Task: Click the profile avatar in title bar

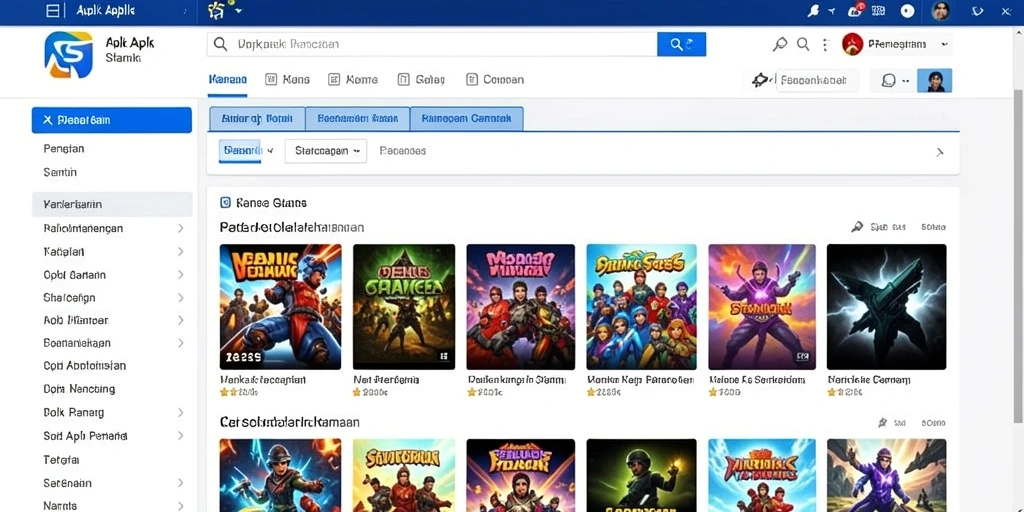Action: pyautogui.click(x=940, y=10)
